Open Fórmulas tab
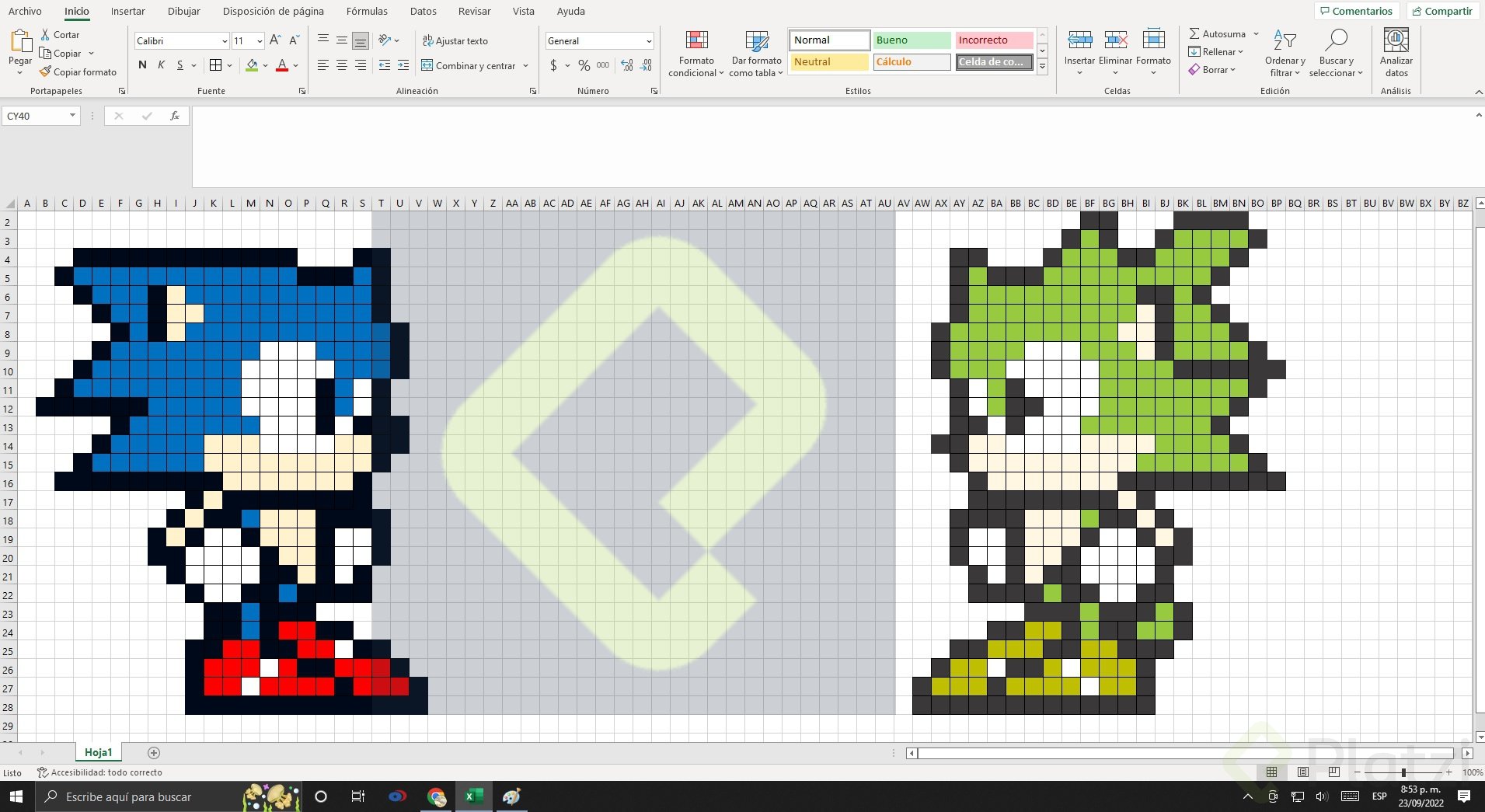Screen dimensions: 1485x812 [x=367, y=11]
